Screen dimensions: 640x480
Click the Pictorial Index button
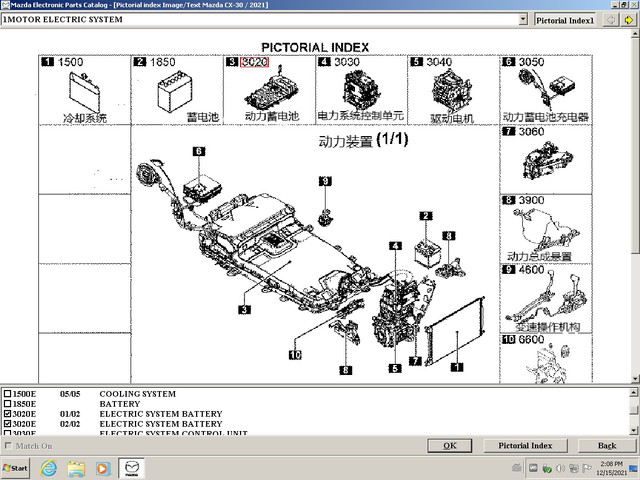525,446
